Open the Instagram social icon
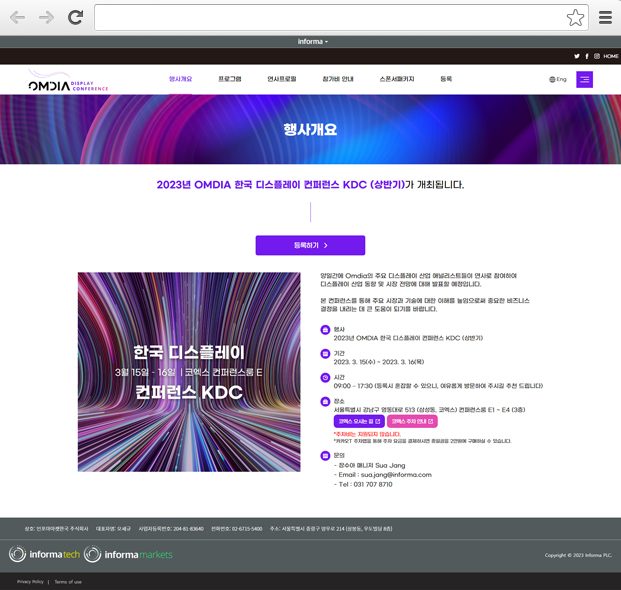The image size is (621, 590). 596,56
